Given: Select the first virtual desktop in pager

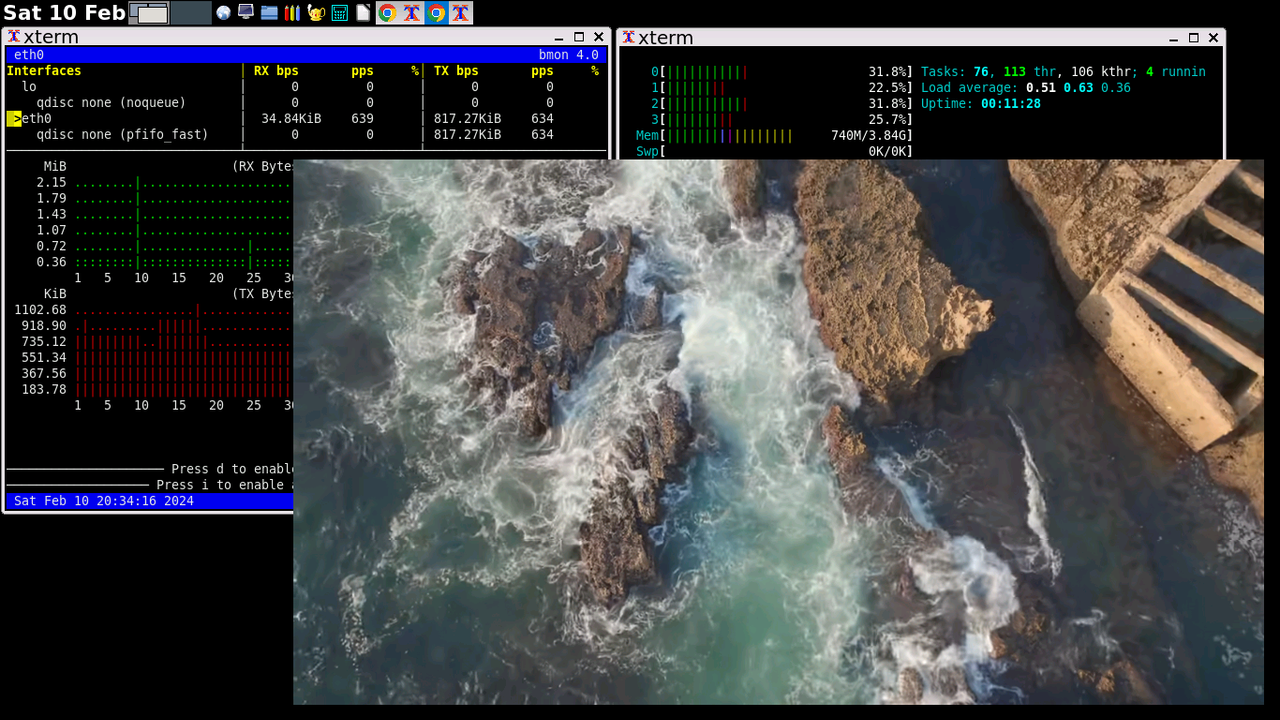Looking at the screenshot, I should [x=149, y=13].
